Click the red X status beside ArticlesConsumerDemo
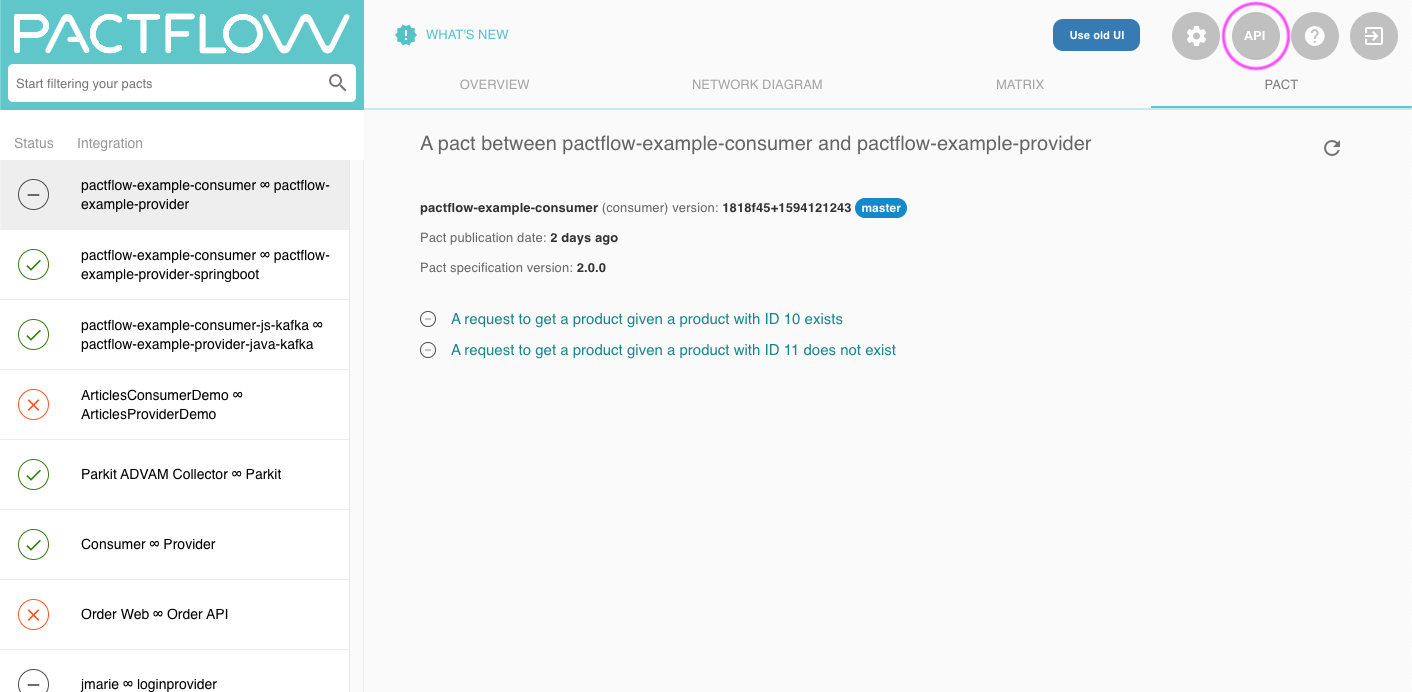The height and width of the screenshot is (692, 1412). pyautogui.click(x=33, y=404)
